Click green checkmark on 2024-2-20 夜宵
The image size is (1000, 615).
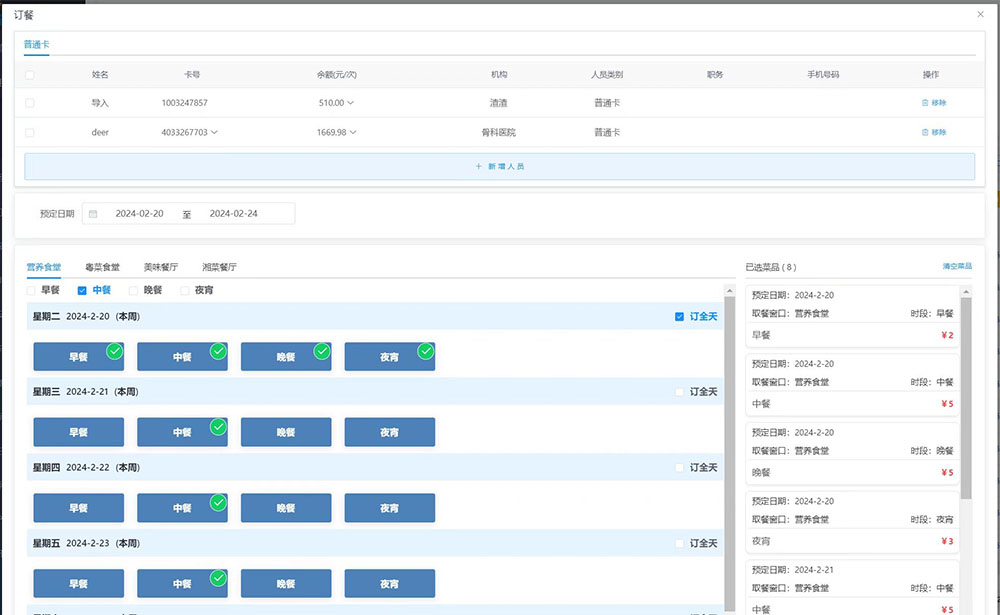[x=426, y=351]
